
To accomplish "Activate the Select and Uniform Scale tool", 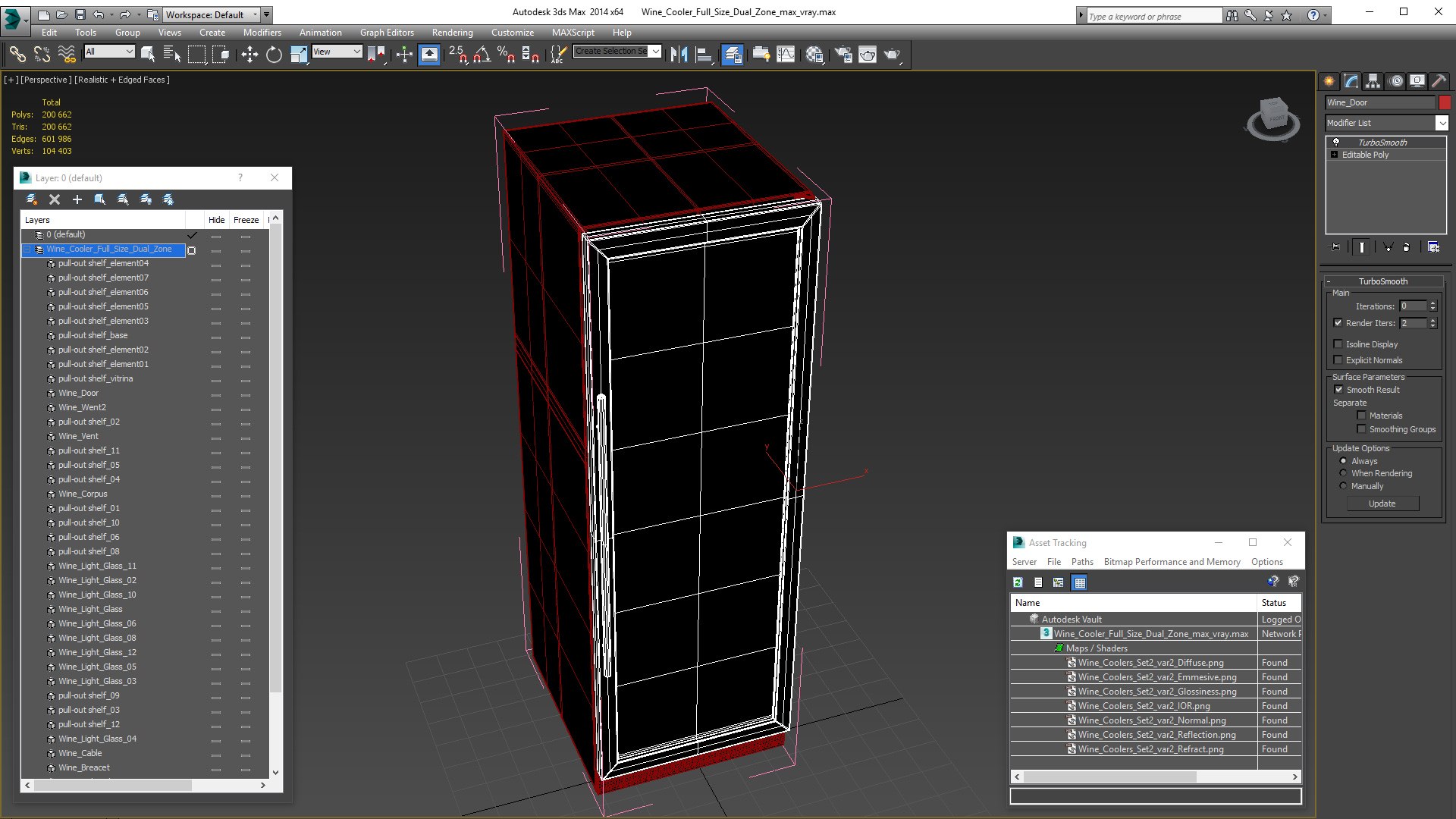I will pyautogui.click(x=299, y=54).
